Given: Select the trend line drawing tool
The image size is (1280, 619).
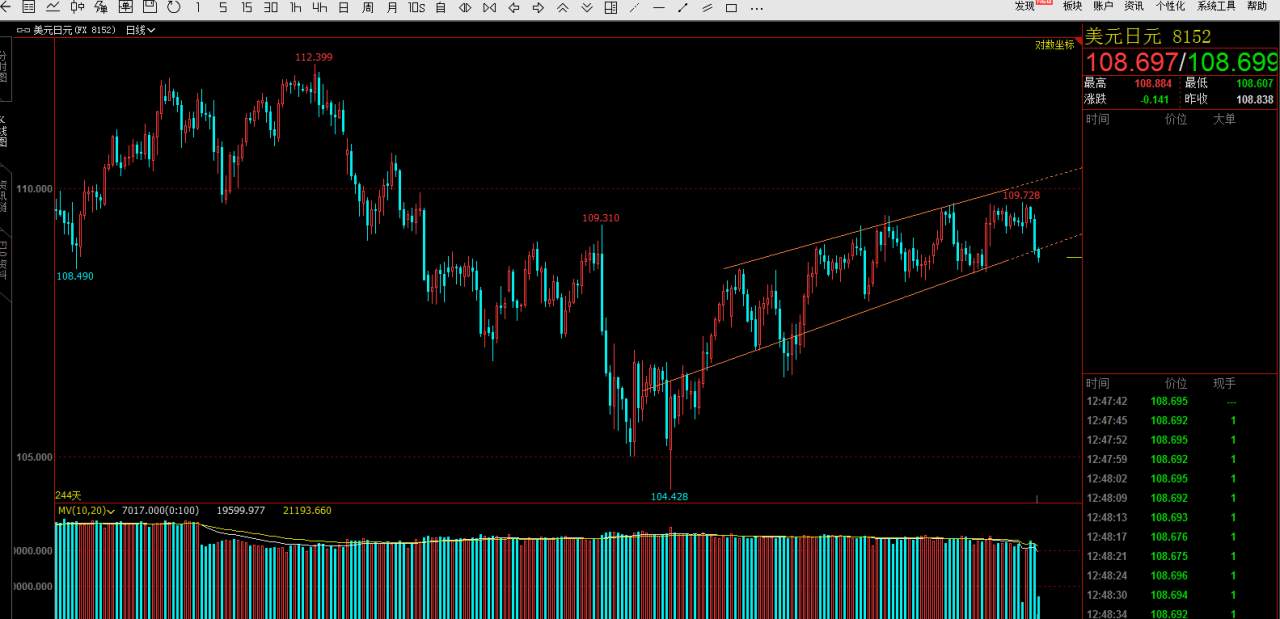Looking at the screenshot, I should click(x=682, y=7).
